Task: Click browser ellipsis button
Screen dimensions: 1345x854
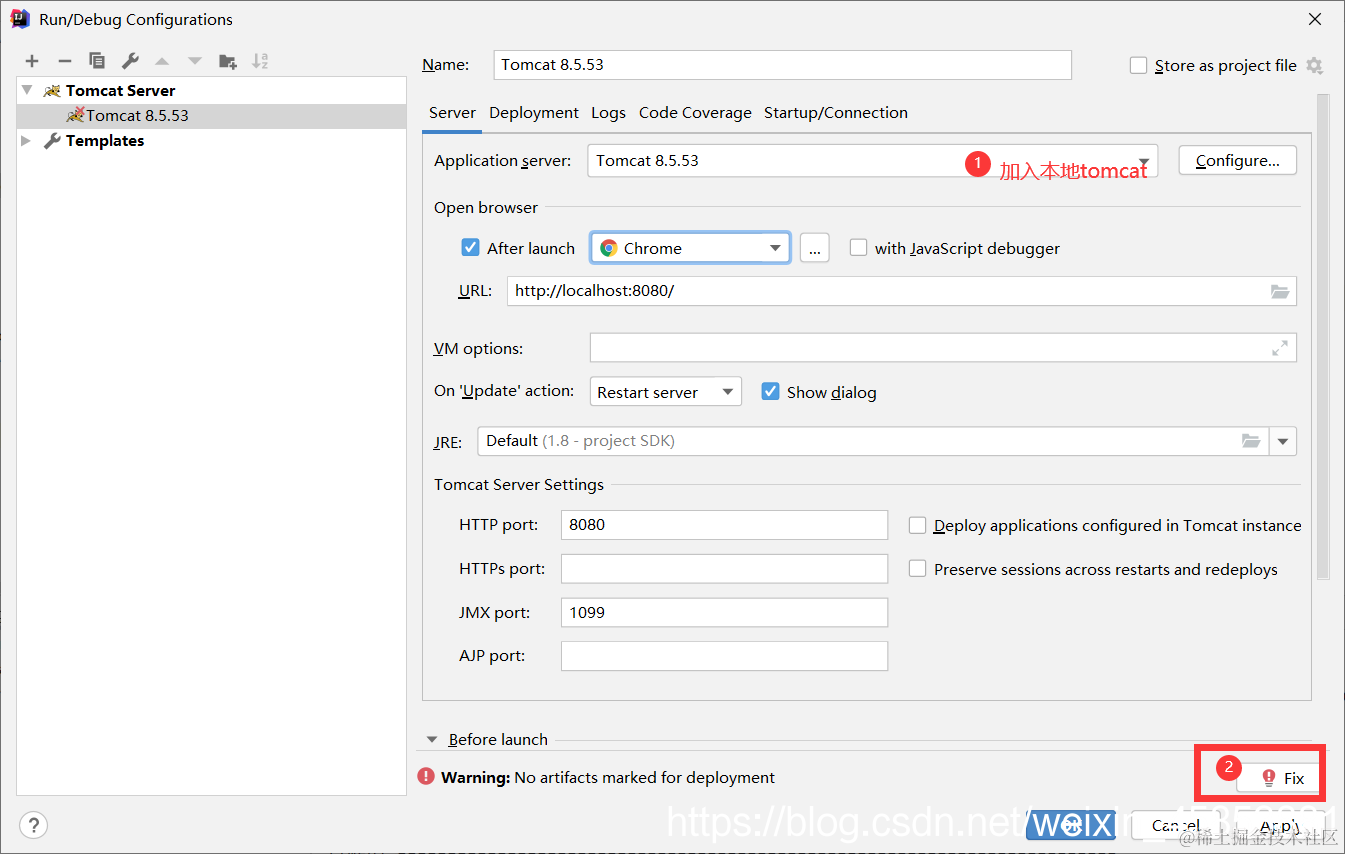Action: [814, 248]
